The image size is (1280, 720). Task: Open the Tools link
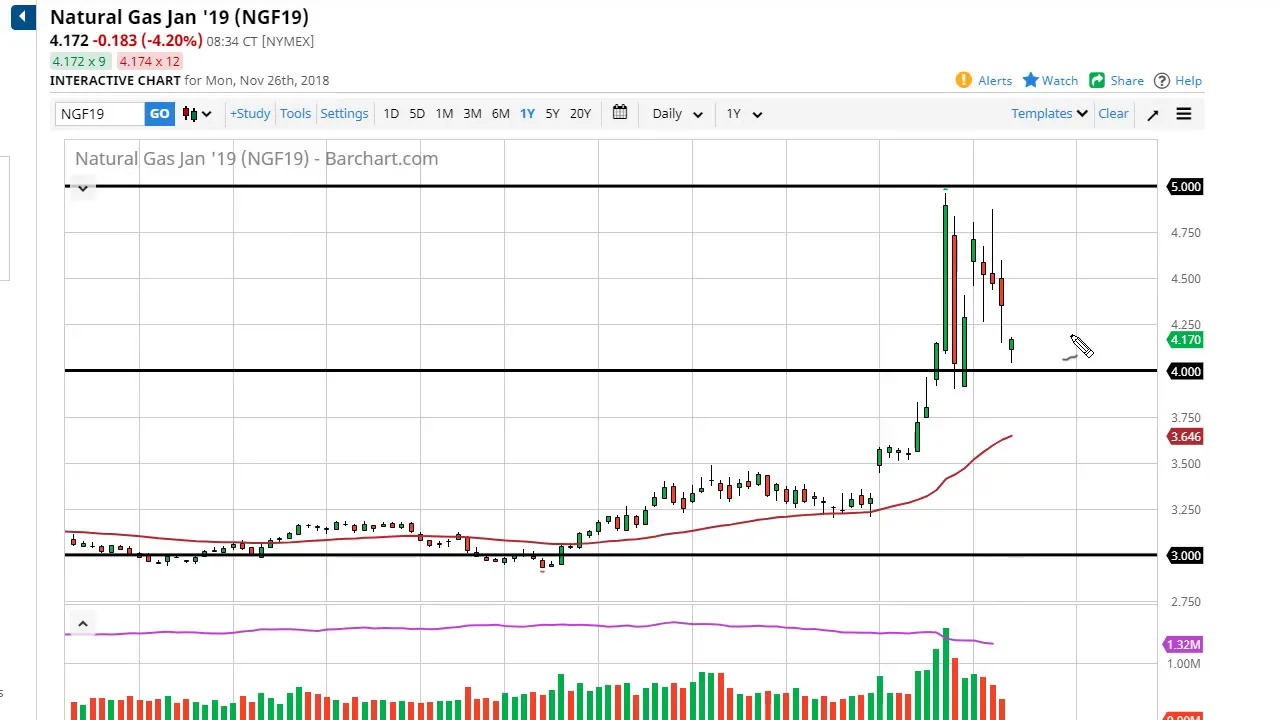pos(295,114)
